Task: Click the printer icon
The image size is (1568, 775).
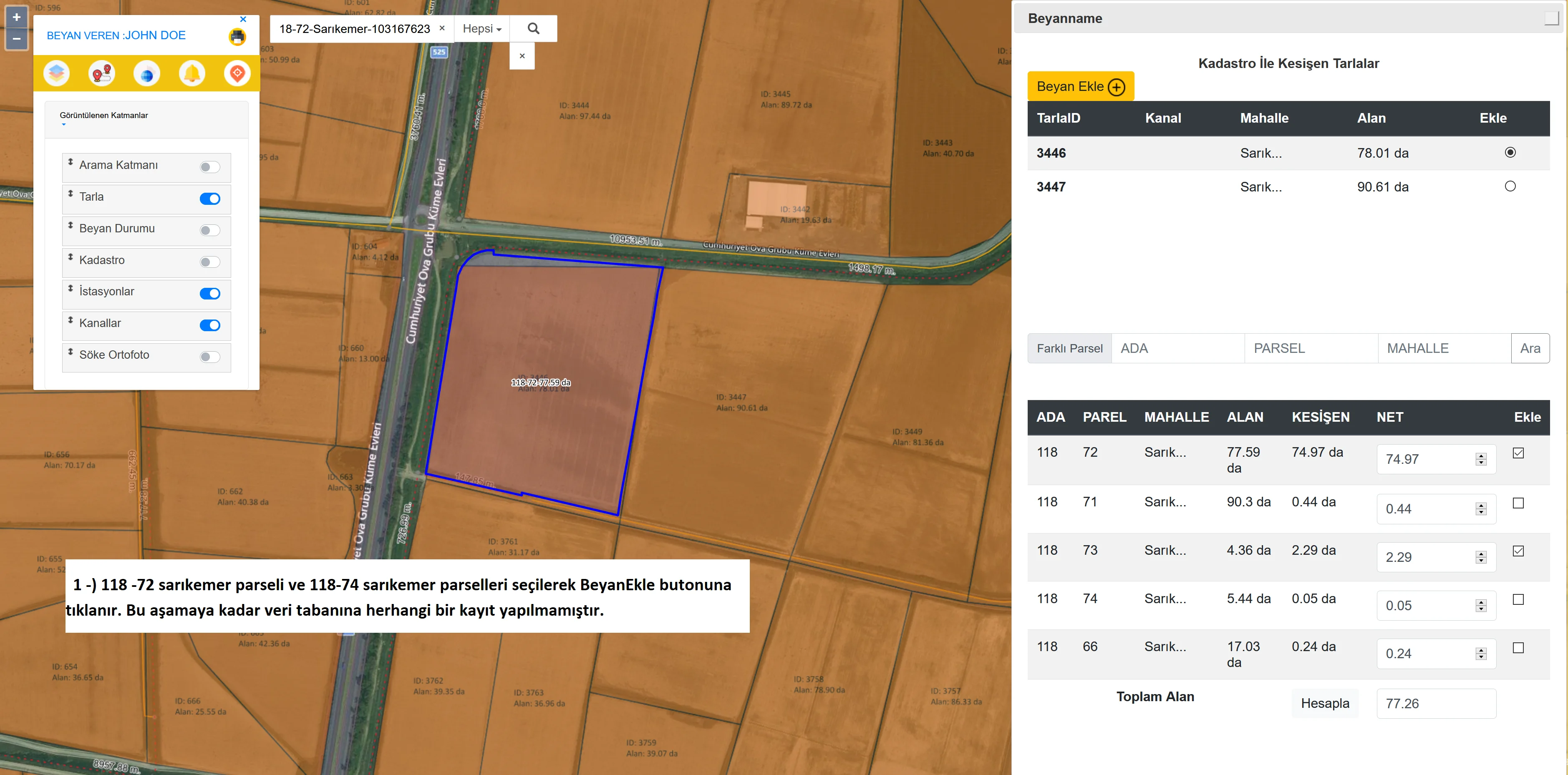Action: (x=237, y=37)
